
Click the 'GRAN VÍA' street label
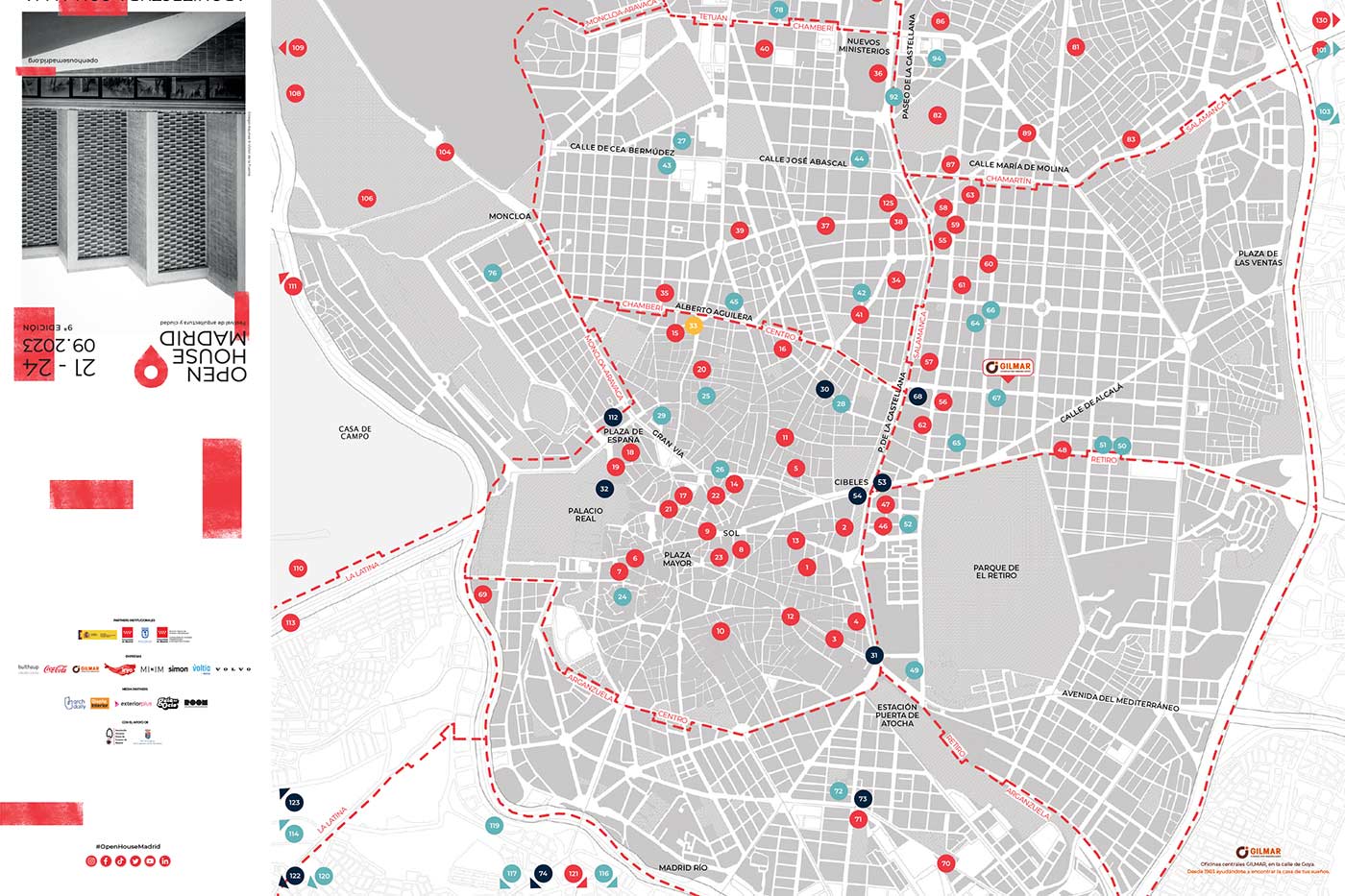tap(669, 443)
